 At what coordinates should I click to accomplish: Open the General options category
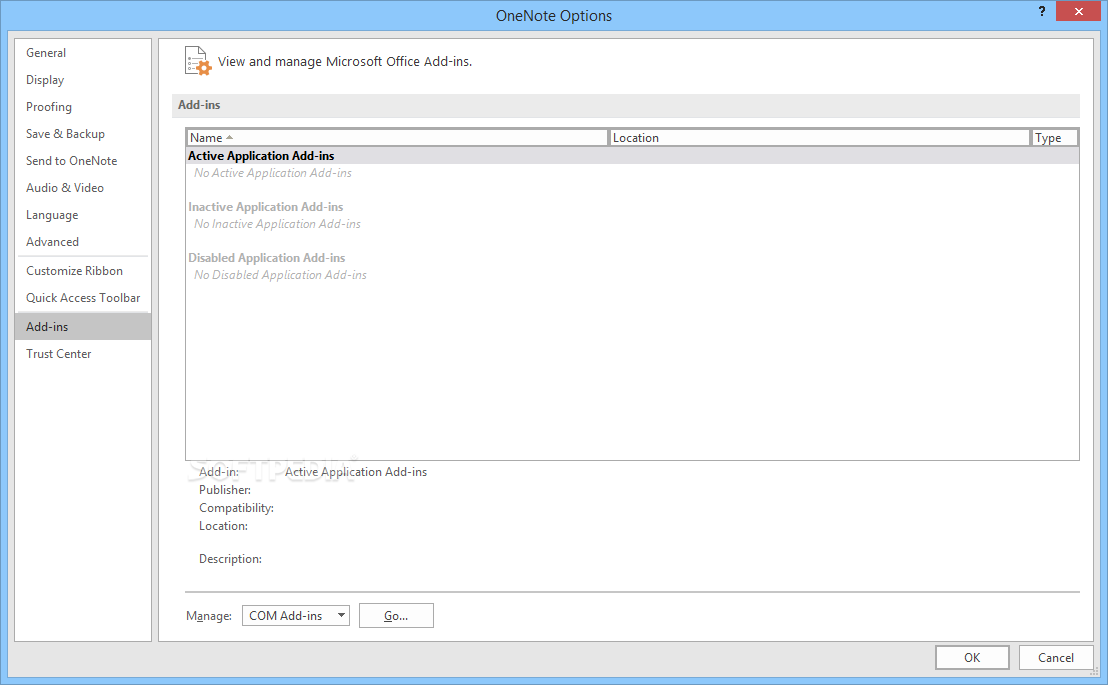pos(83,53)
